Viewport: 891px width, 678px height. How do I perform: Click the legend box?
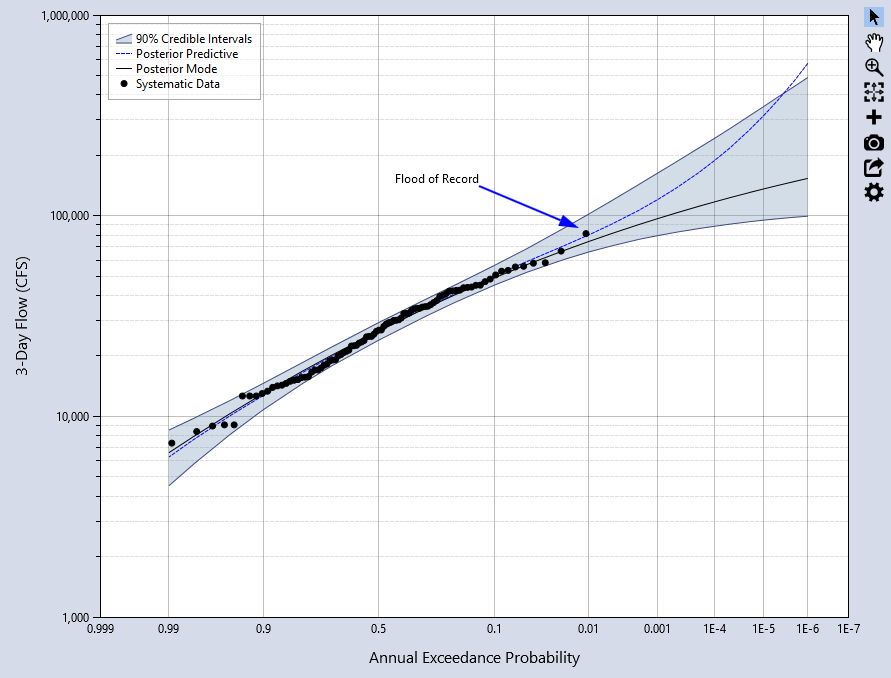tap(184, 61)
